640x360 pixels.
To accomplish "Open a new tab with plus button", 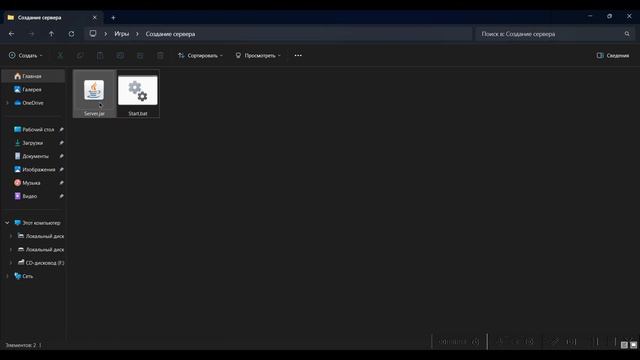I will (113, 18).
